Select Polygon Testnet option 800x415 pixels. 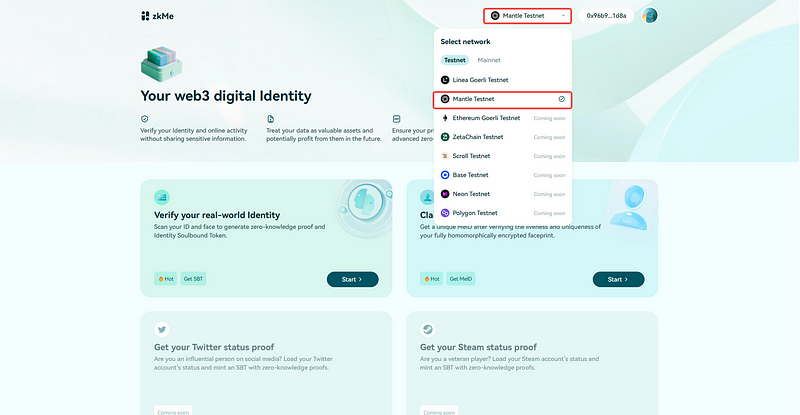tap(503, 213)
